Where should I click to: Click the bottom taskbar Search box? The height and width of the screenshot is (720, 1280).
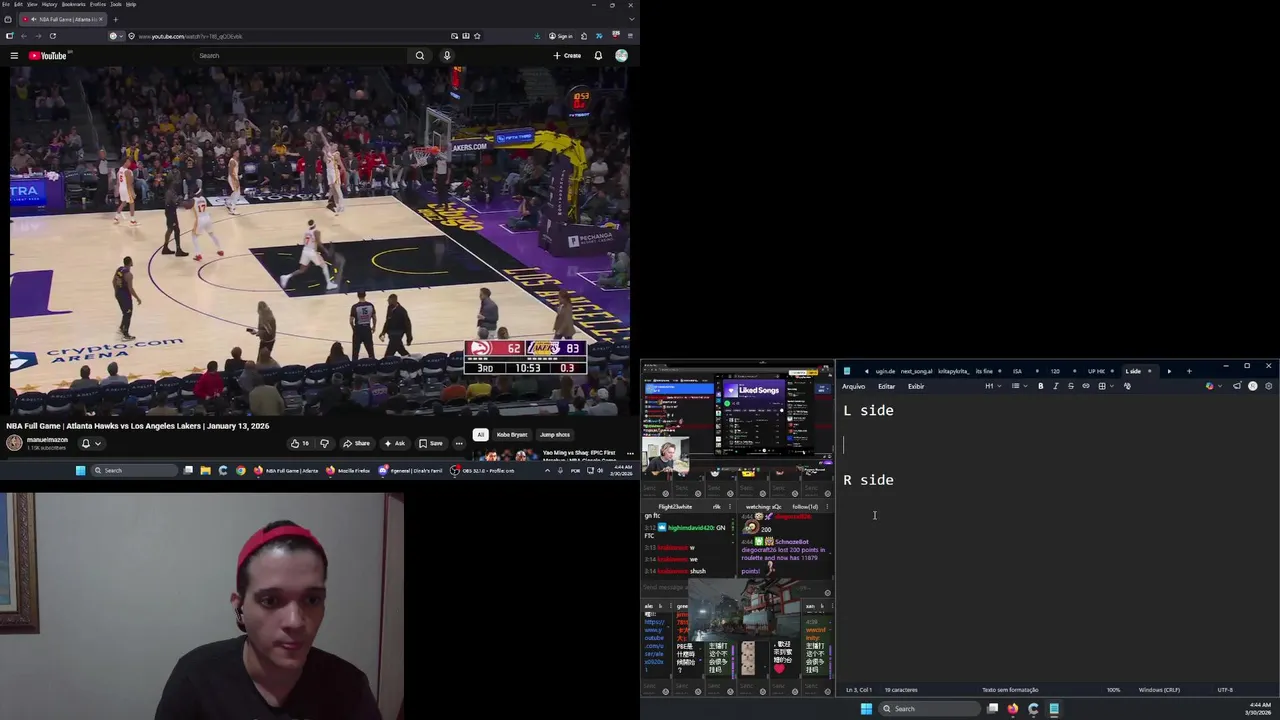[x=929, y=709]
